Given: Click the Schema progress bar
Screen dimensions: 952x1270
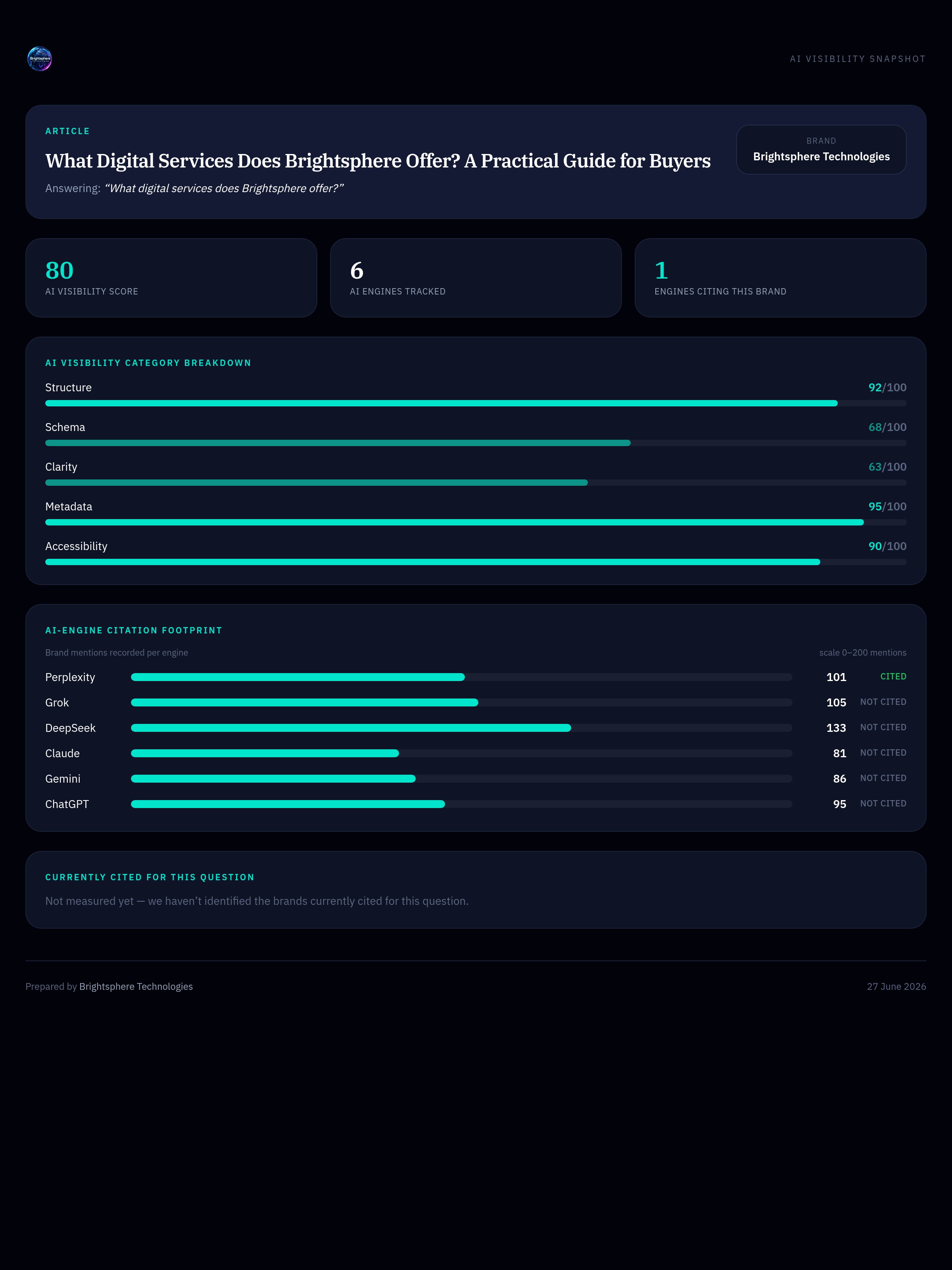Looking at the screenshot, I should pos(476,443).
